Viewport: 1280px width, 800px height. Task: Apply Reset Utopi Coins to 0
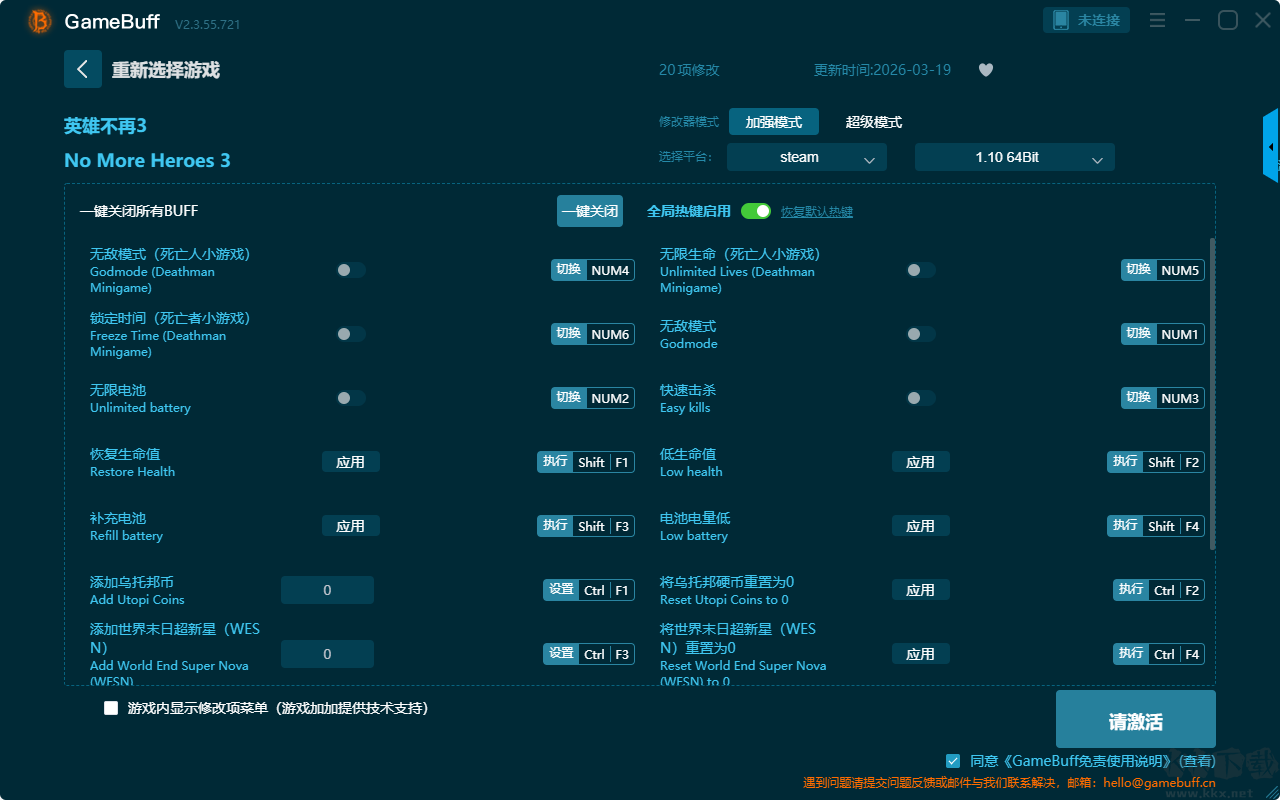921,590
